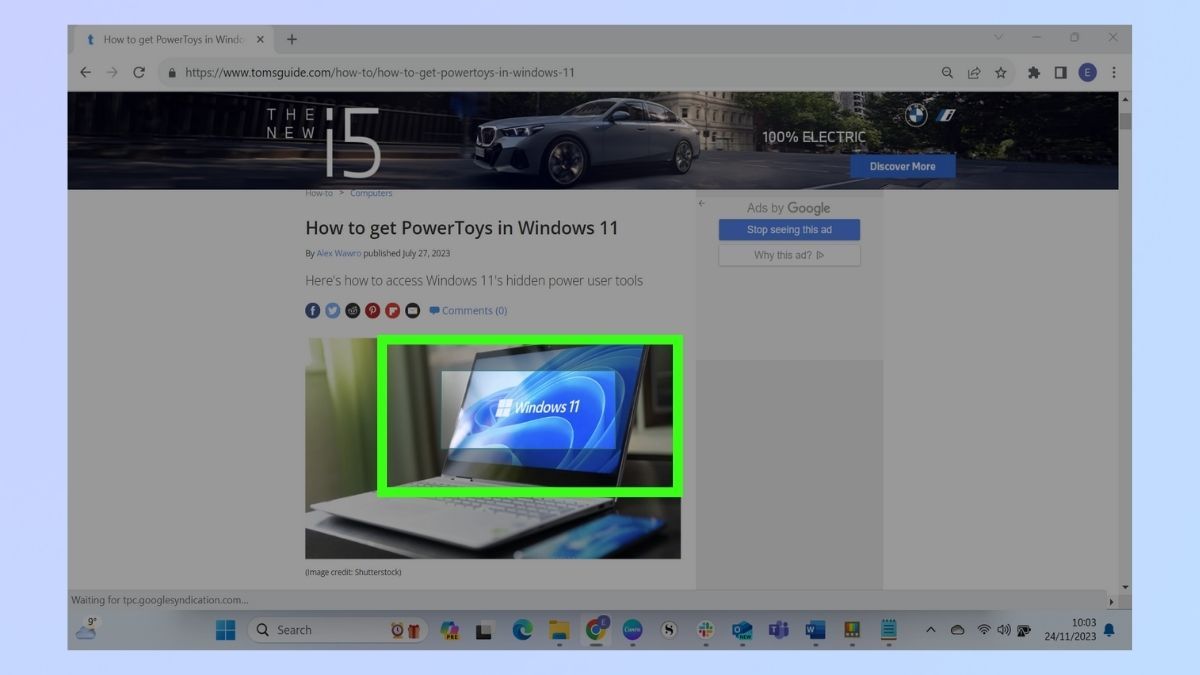Image resolution: width=1200 pixels, height=675 pixels.
Task: Expand the browser profile menu dropdown
Action: pos(1087,72)
